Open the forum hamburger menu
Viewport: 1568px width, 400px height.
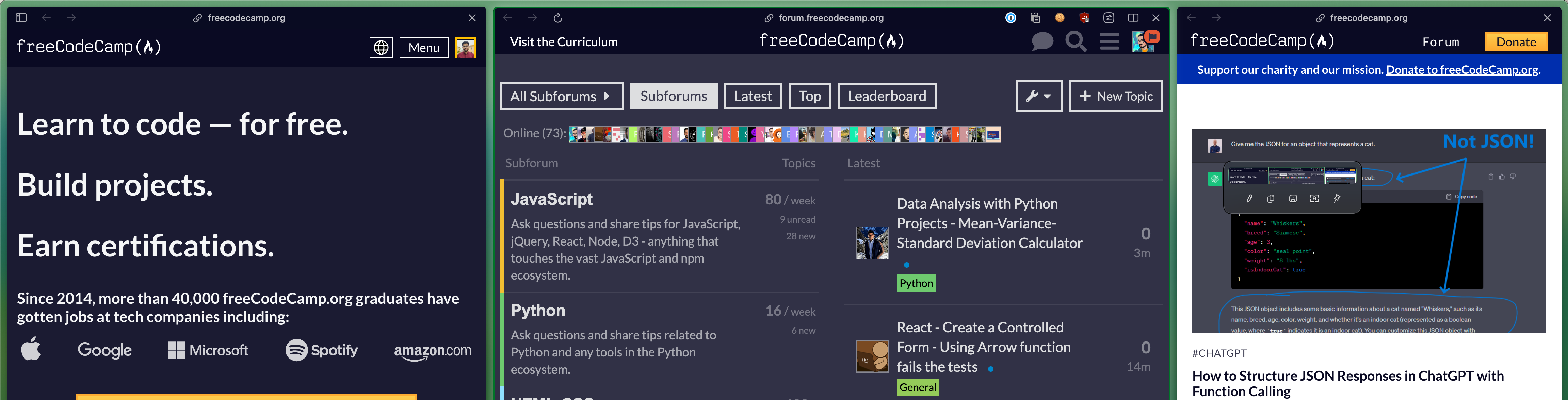1109,41
